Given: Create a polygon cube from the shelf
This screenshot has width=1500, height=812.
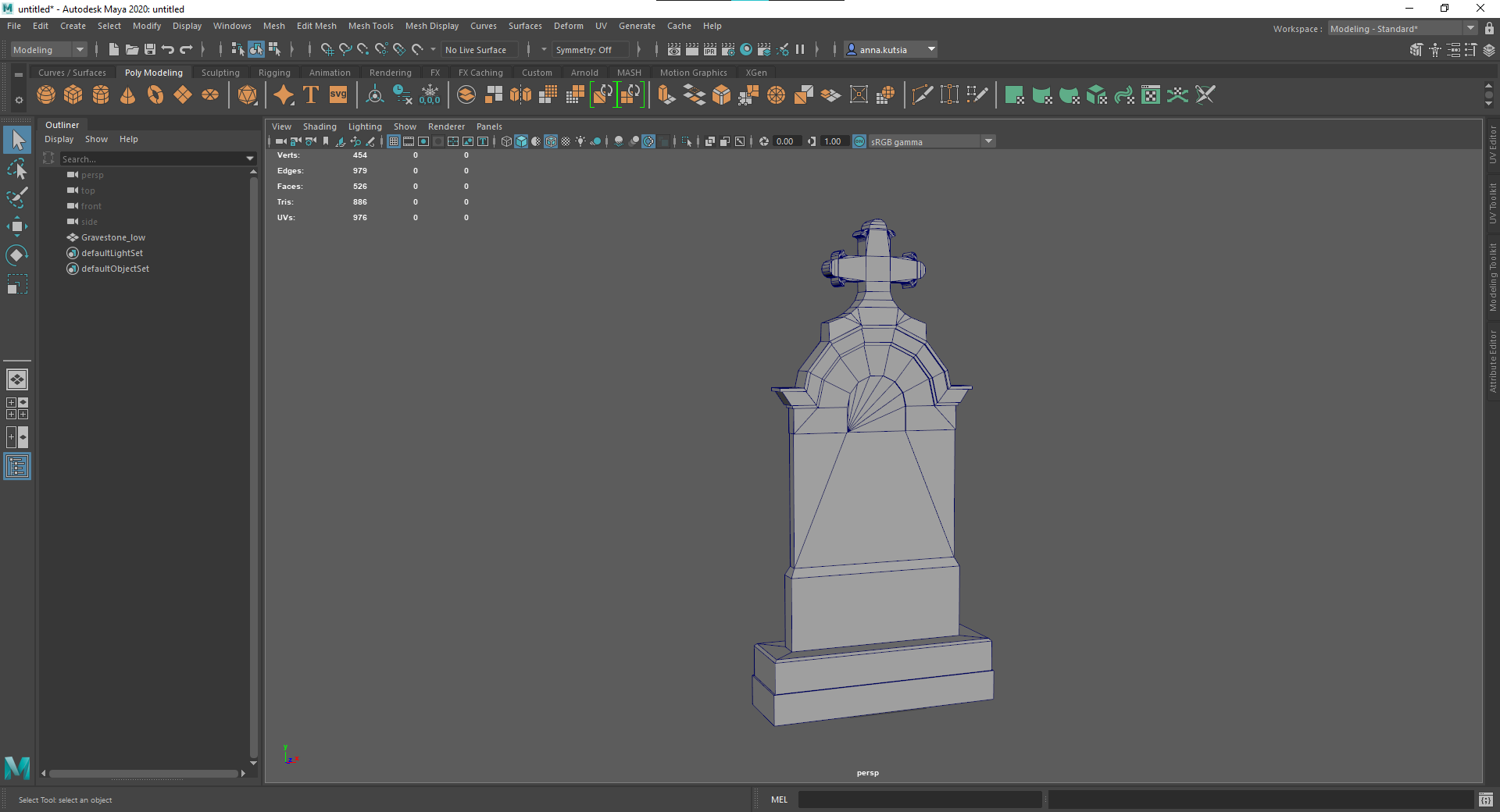Looking at the screenshot, I should 73,95.
